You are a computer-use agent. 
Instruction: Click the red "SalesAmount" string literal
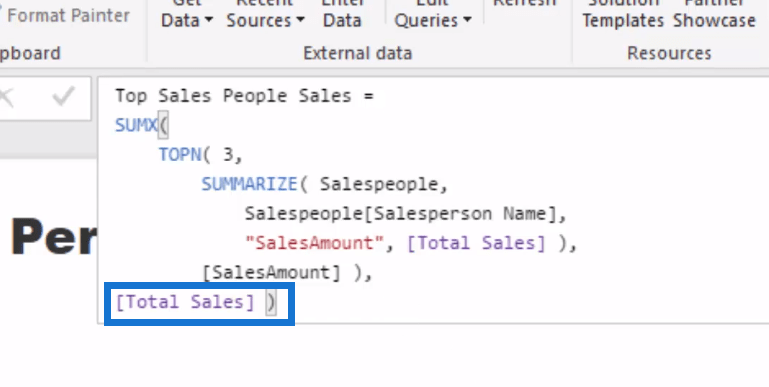point(314,243)
